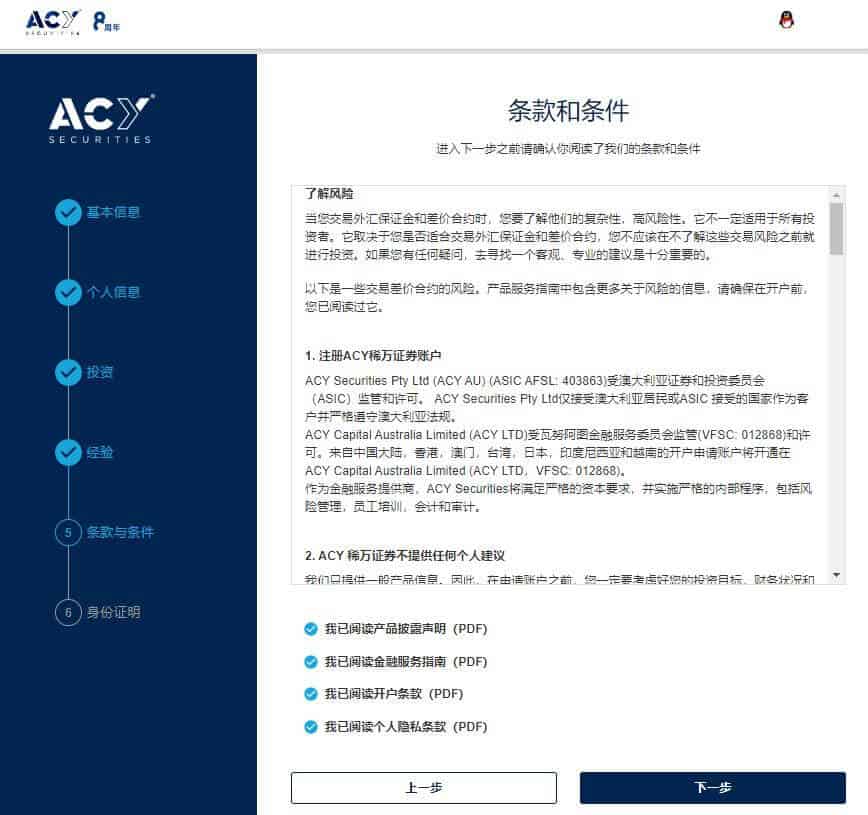Click the 了解风险 section heading
The height and width of the screenshot is (815, 868).
329,194
